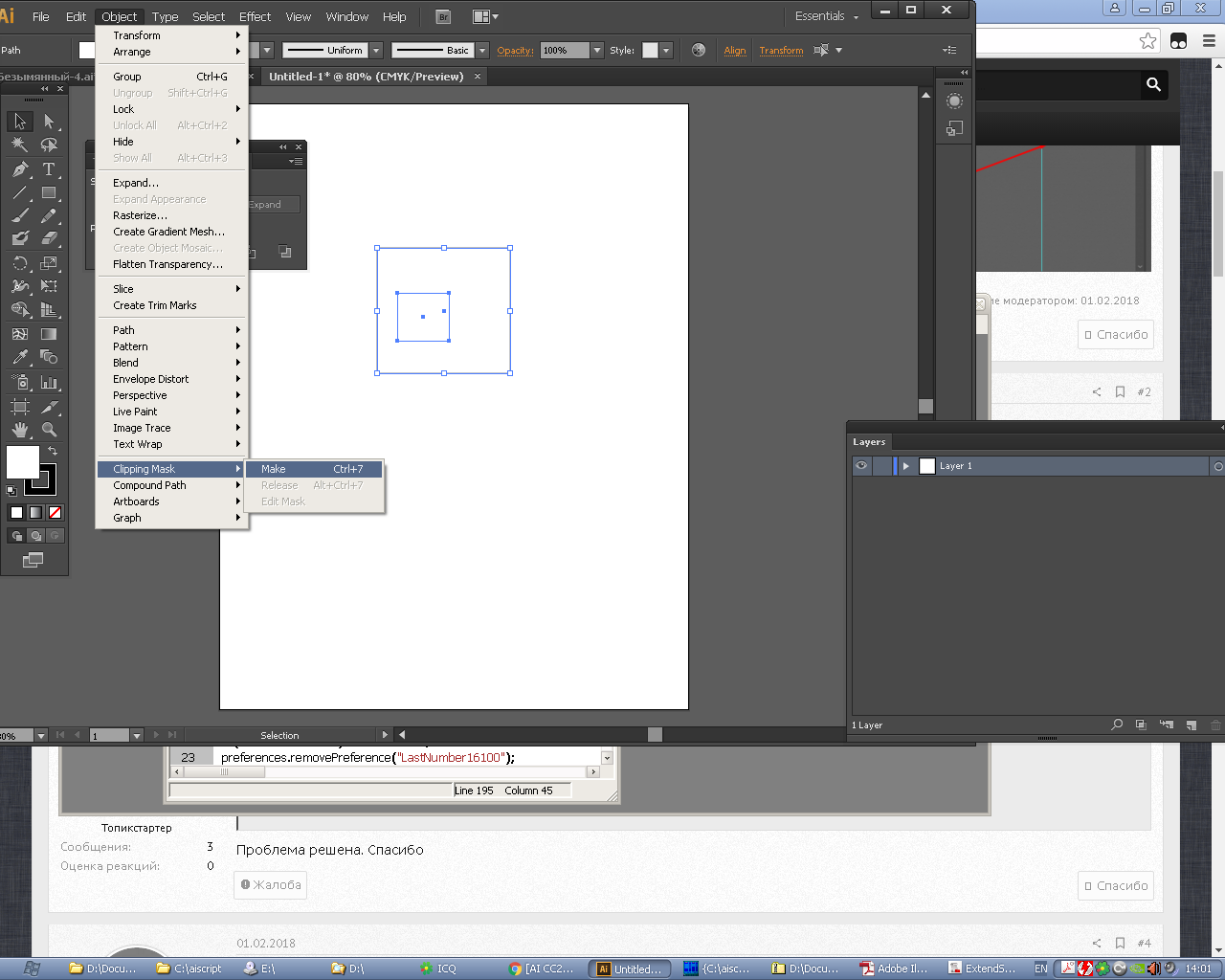Click Layer 1 target circle

[x=1217, y=466]
